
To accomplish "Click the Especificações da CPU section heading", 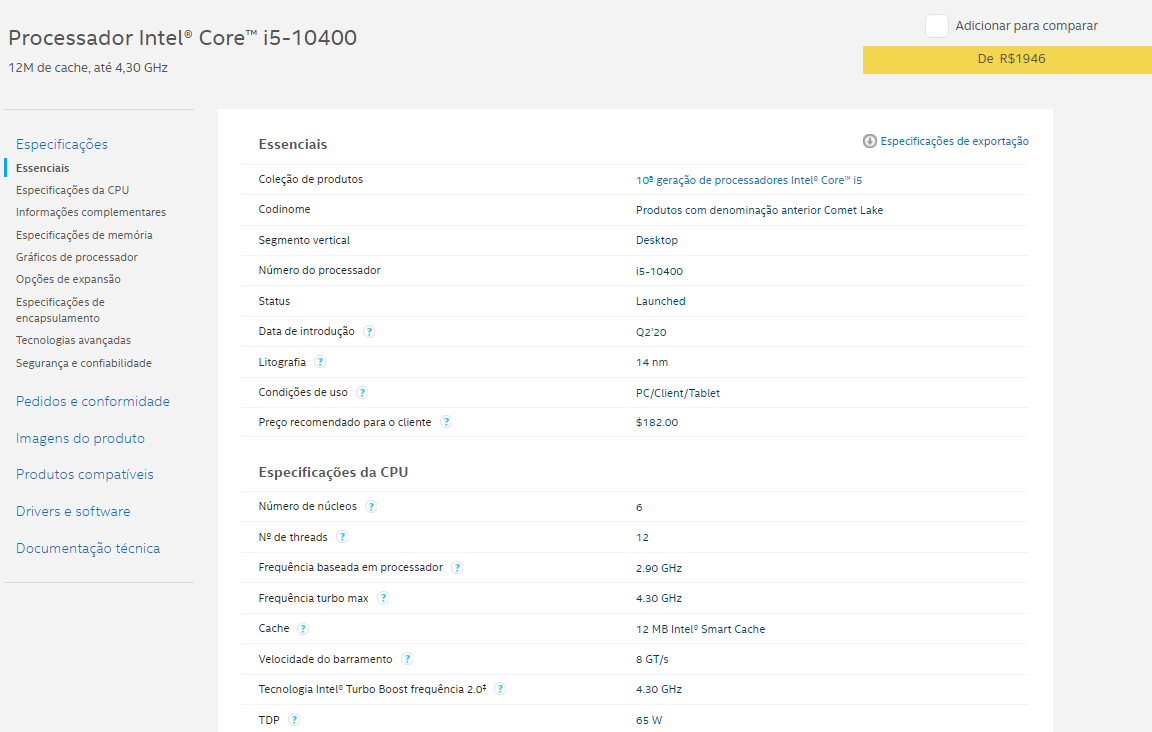I will click(334, 473).
